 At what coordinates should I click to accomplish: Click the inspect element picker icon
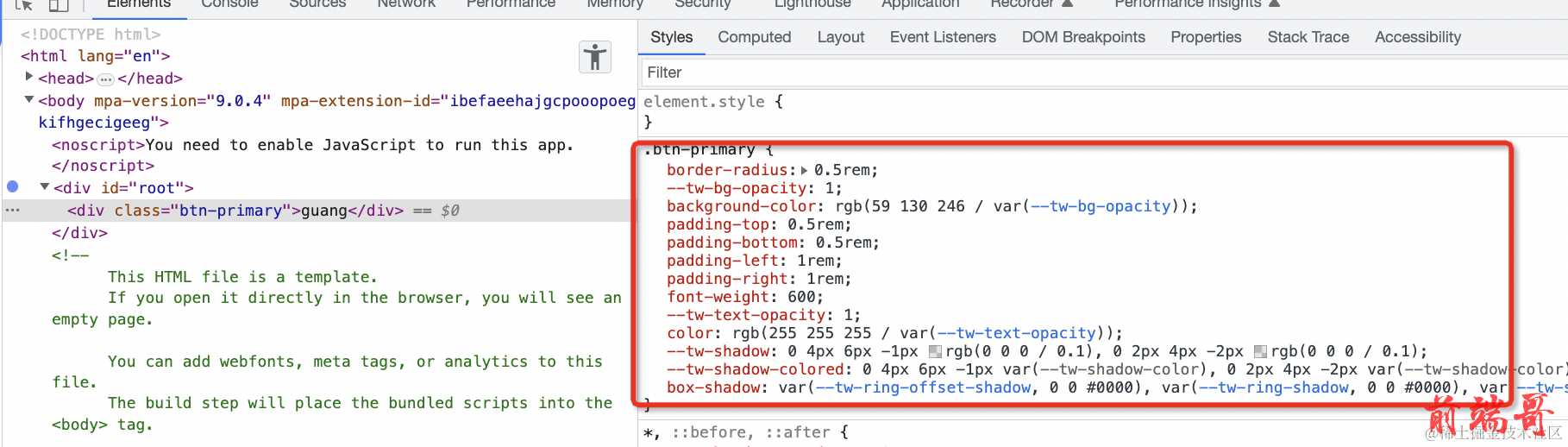pos(24,5)
